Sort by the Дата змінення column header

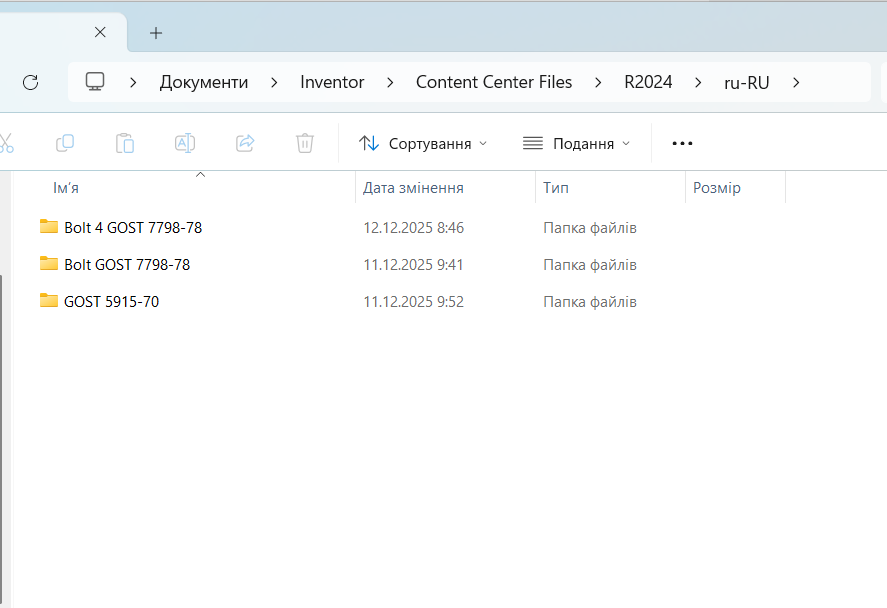click(x=413, y=188)
